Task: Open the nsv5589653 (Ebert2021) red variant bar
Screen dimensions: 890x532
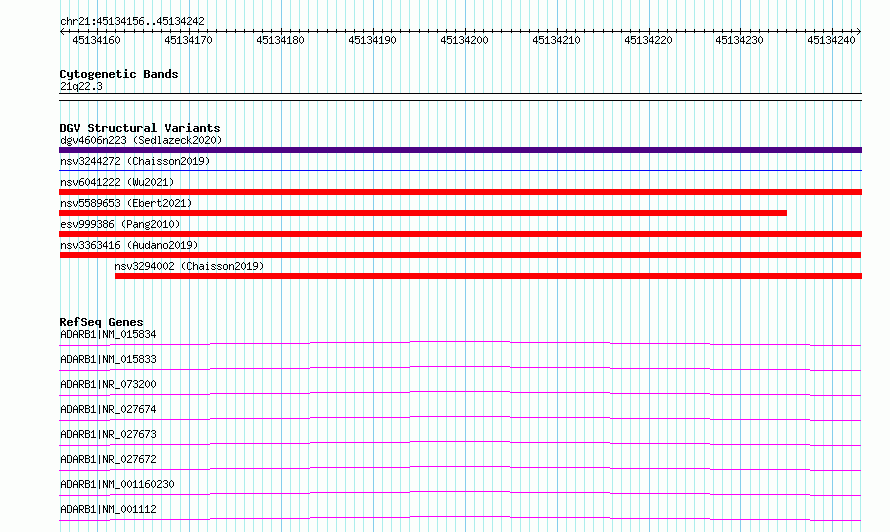Action: (423, 213)
